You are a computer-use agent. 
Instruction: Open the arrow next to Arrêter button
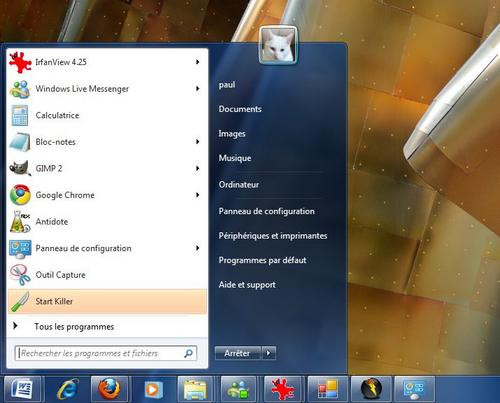pyautogui.click(x=269, y=353)
